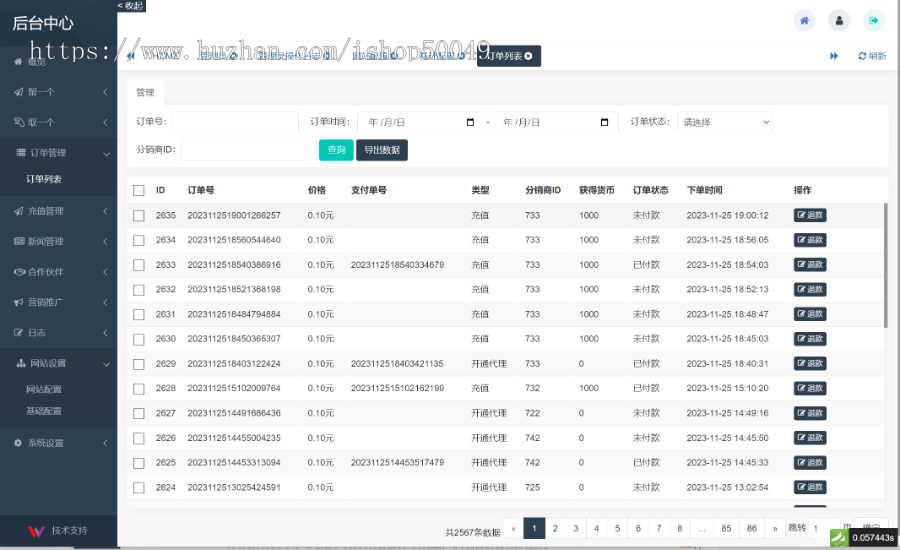
Task: Click the 下单时间 column header
Action: pos(704,190)
